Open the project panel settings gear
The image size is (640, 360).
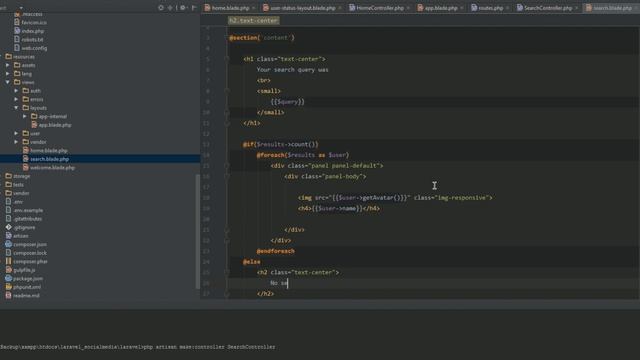pyautogui.click(x=183, y=7)
